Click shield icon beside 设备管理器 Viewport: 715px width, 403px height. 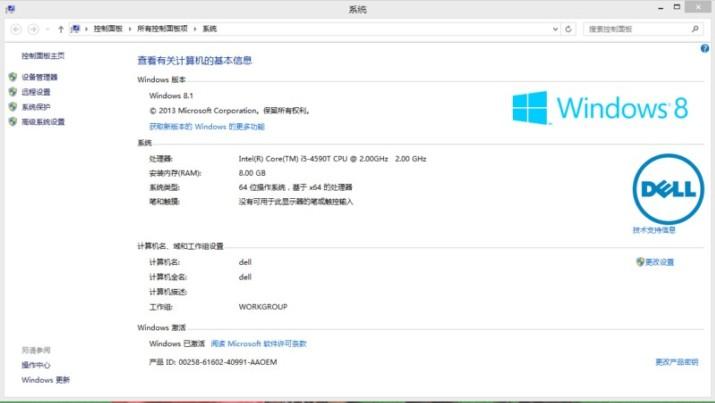[x=13, y=77]
